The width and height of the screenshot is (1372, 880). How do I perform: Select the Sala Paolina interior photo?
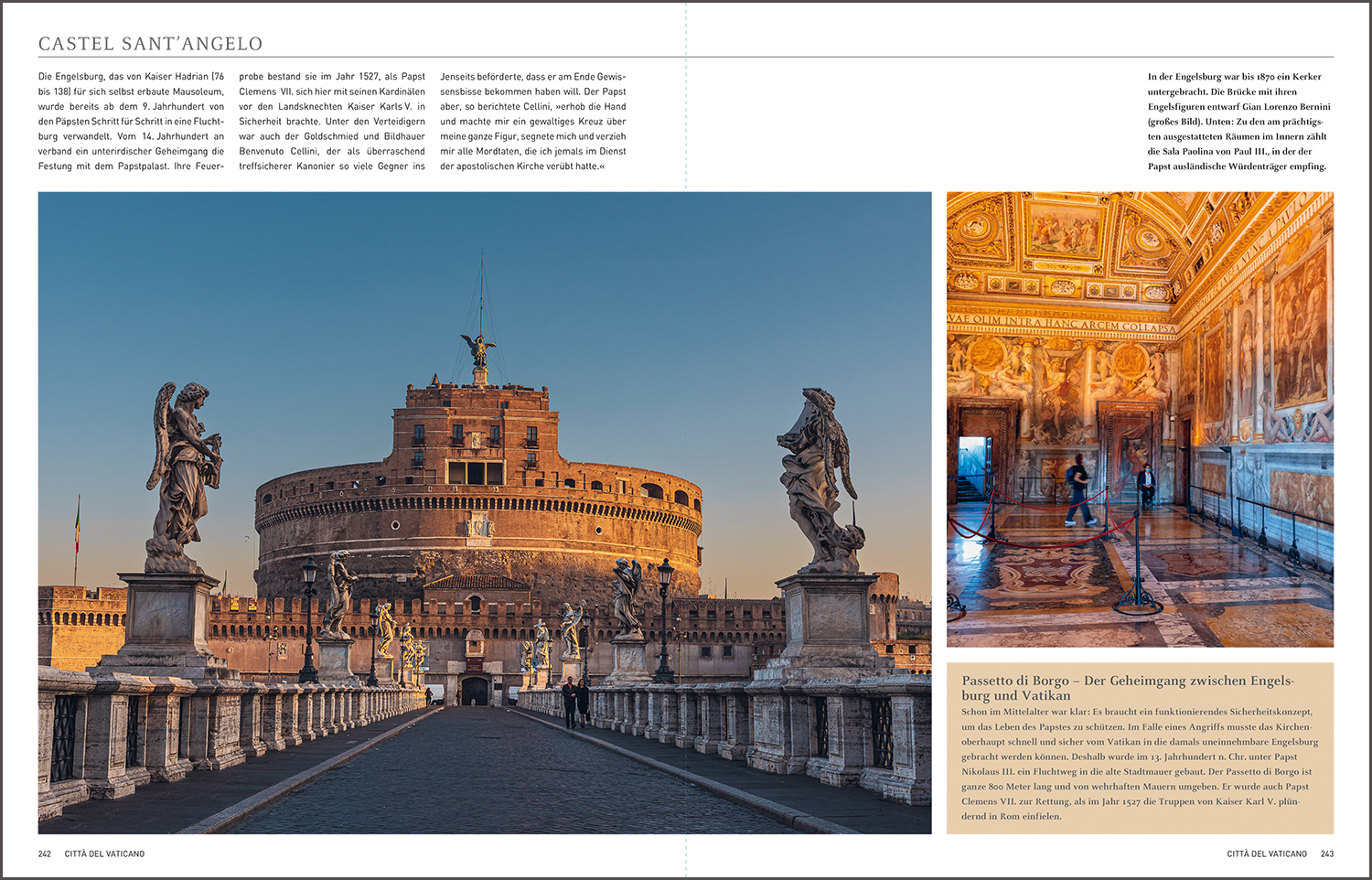click(x=1140, y=419)
